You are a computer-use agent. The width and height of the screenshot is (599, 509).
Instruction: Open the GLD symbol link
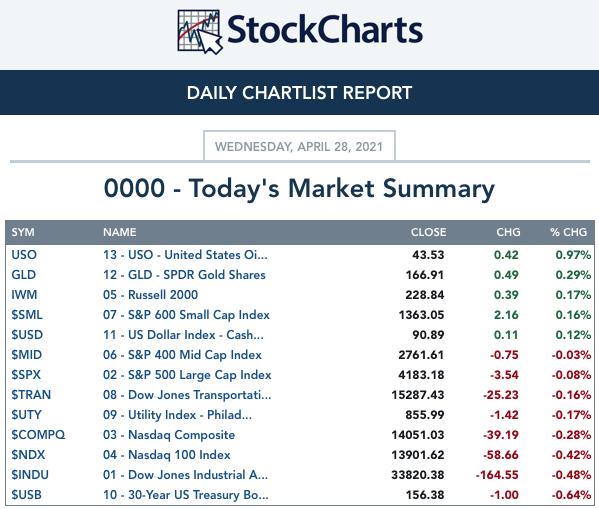[x=24, y=275]
